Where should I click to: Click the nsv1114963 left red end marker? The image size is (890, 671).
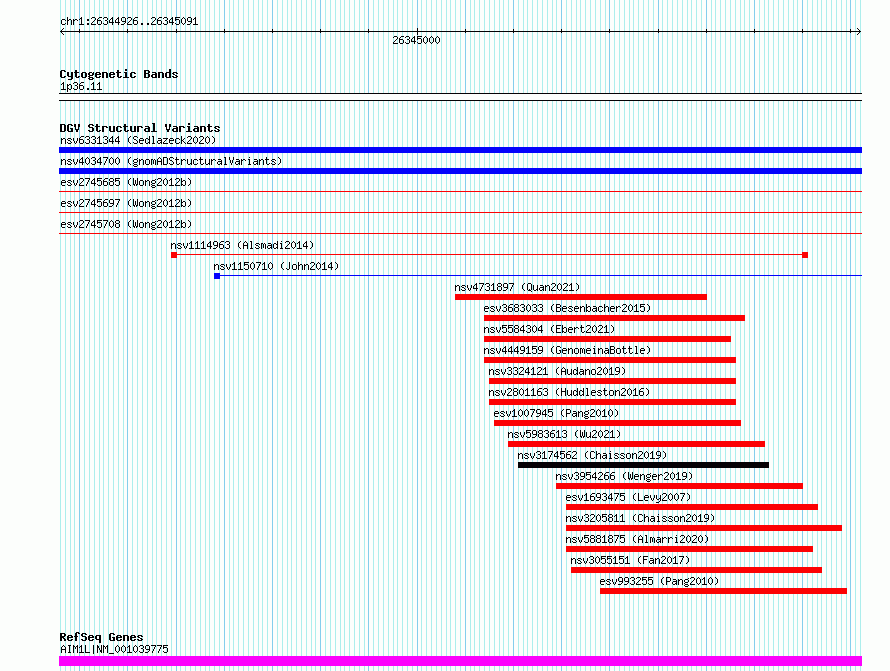click(174, 255)
